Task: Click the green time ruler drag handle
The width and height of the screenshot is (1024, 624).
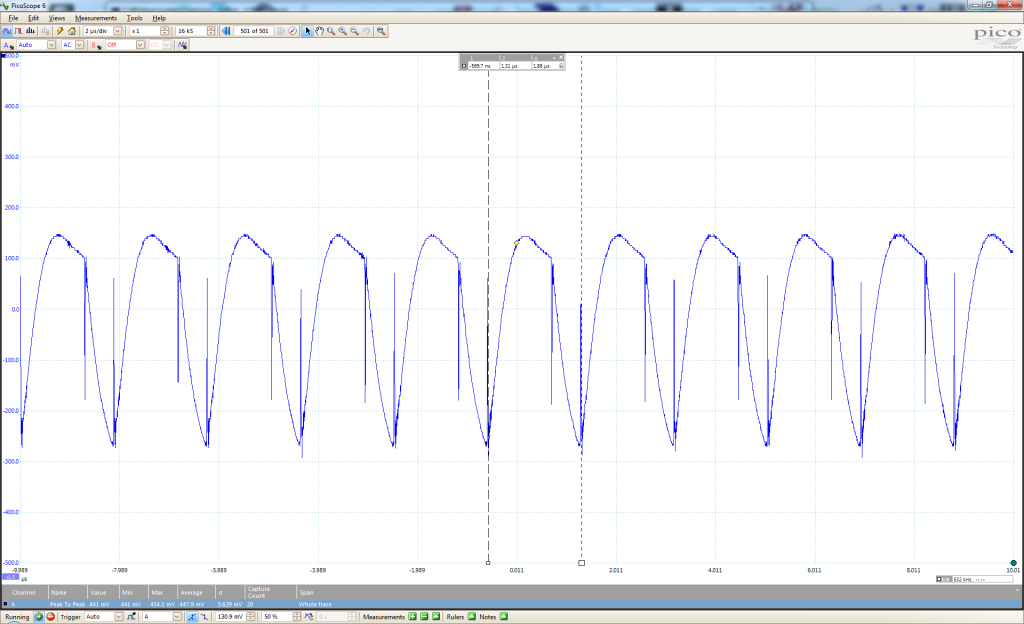Action: 1014,563
